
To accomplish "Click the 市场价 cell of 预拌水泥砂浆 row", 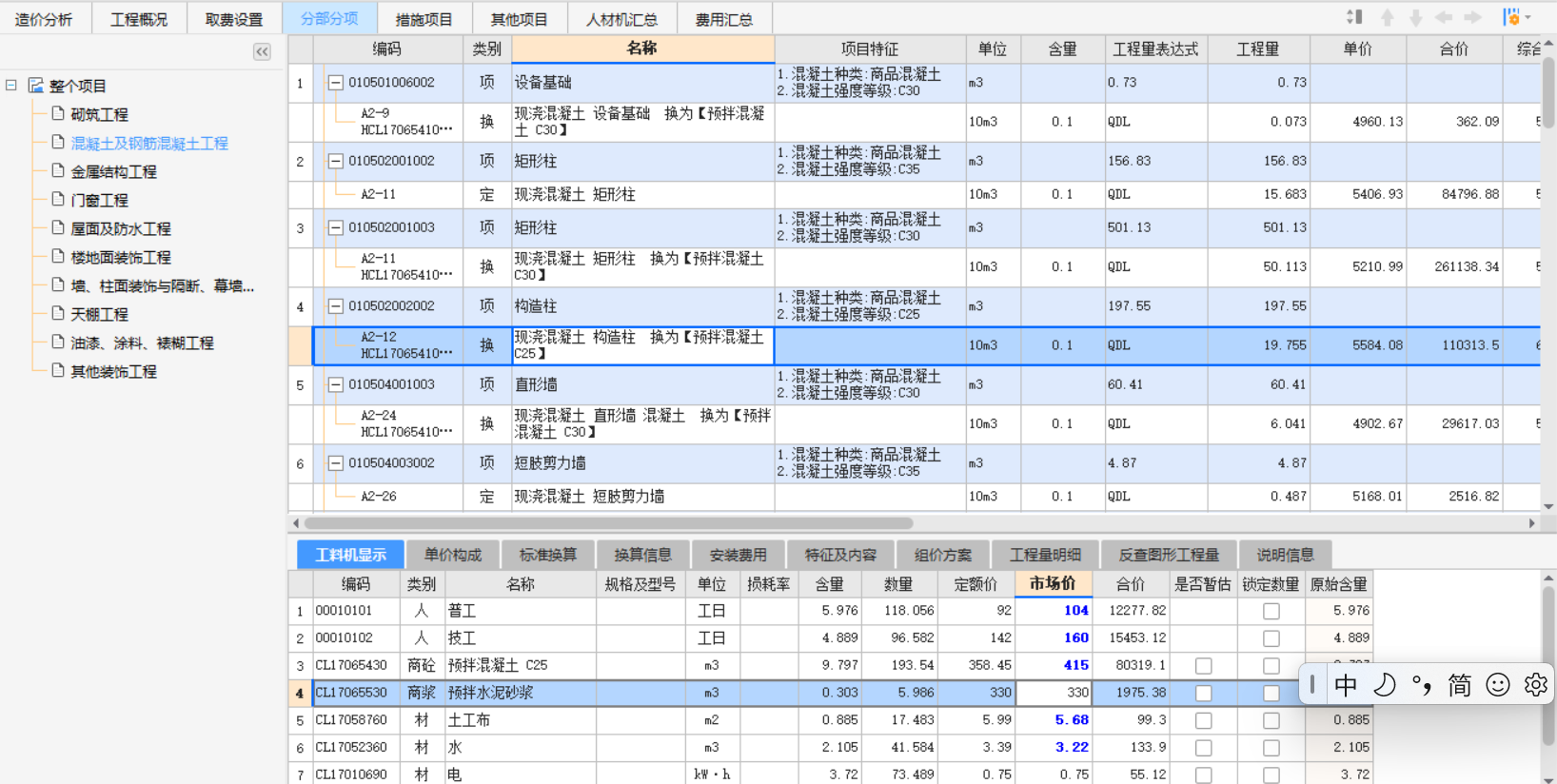I will click(x=1054, y=693).
